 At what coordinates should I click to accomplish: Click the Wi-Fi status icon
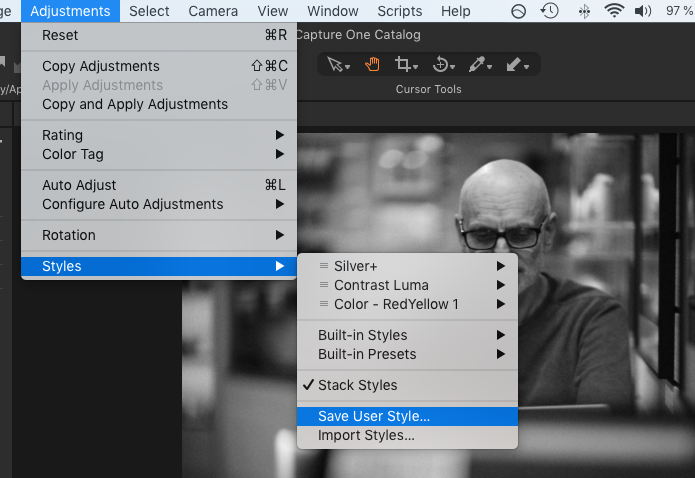coord(614,11)
